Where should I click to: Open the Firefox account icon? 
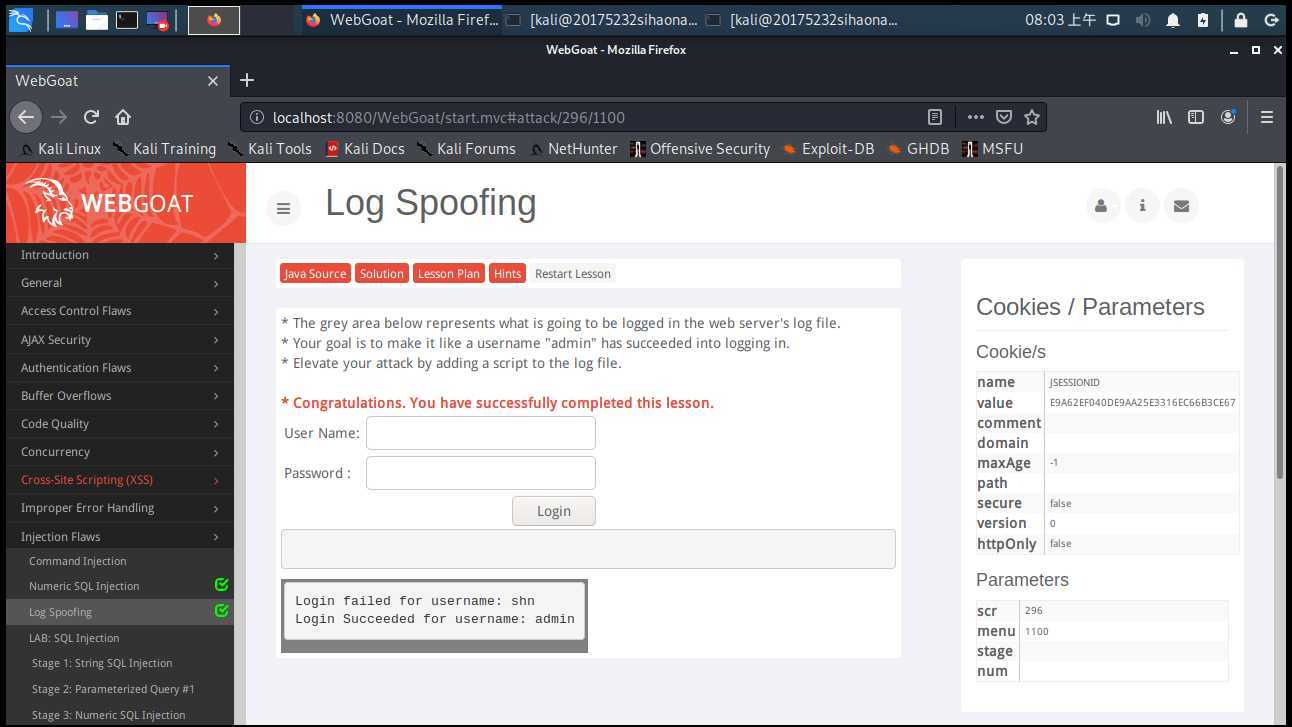pos(1228,117)
